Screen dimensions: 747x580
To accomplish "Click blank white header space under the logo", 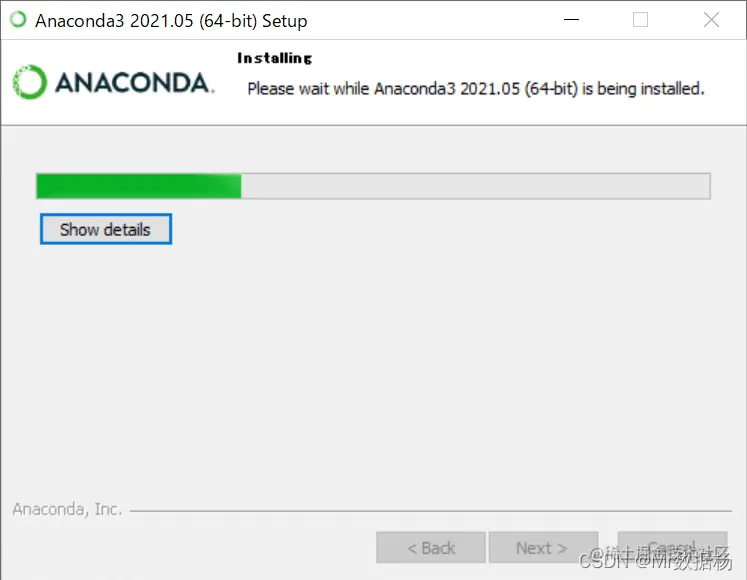I will pos(114,113).
